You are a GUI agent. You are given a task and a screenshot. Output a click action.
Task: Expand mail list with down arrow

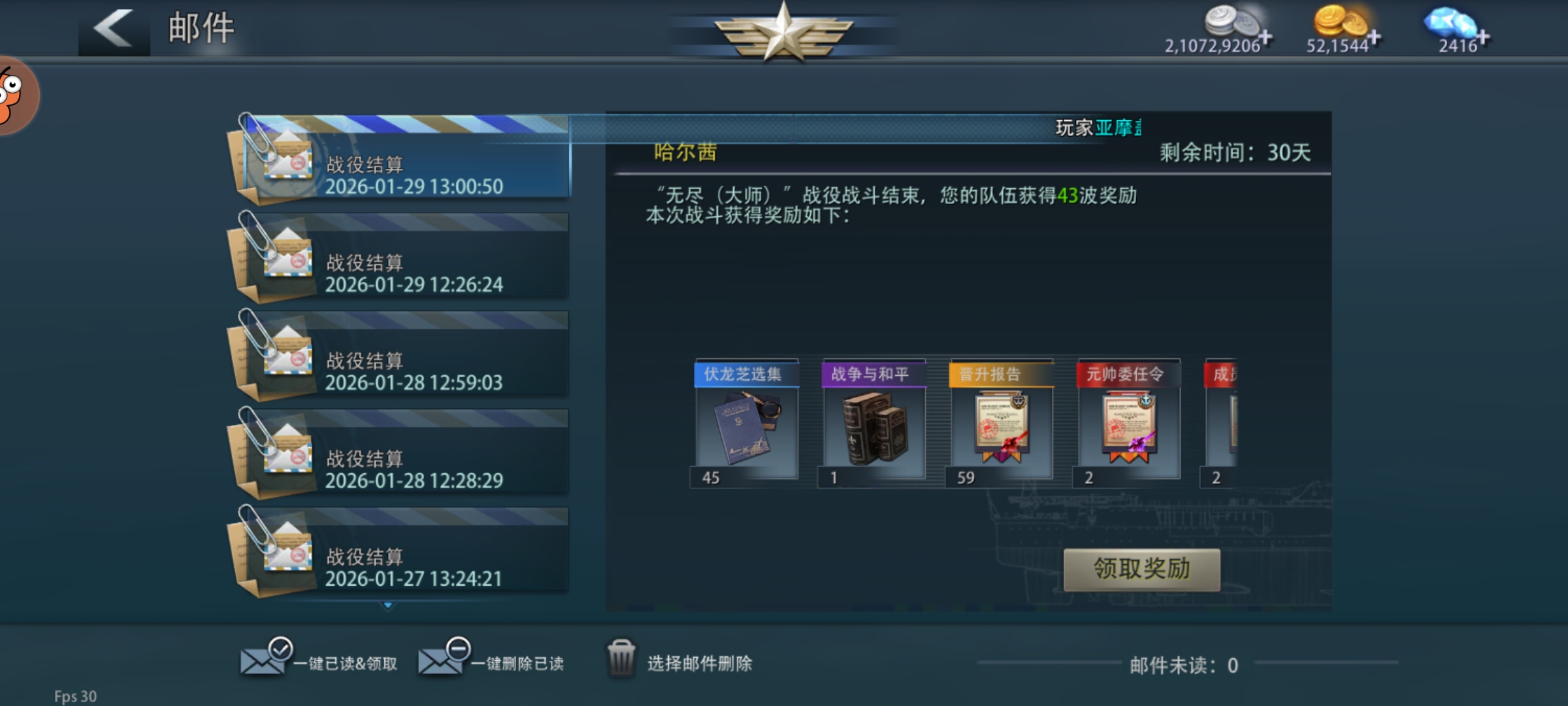[388, 605]
